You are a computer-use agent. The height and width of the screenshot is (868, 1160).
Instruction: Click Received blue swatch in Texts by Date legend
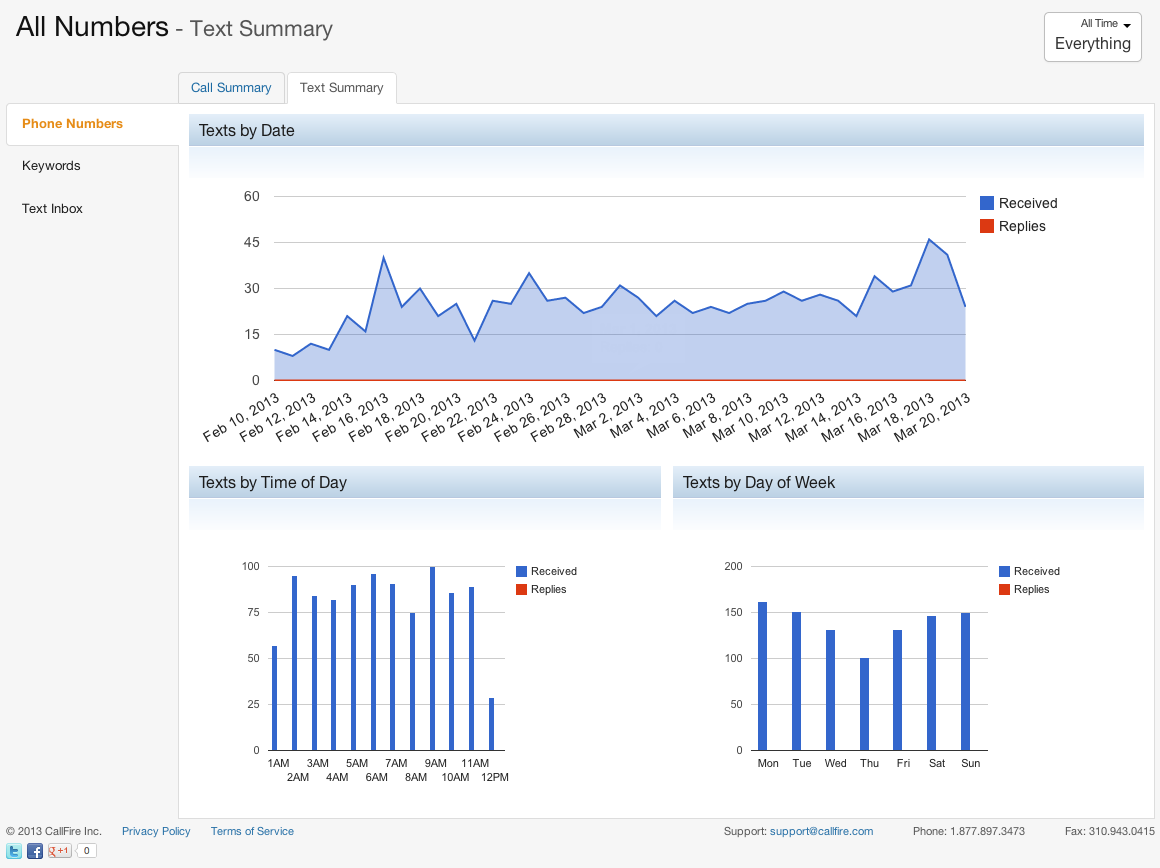pyautogui.click(x=987, y=203)
